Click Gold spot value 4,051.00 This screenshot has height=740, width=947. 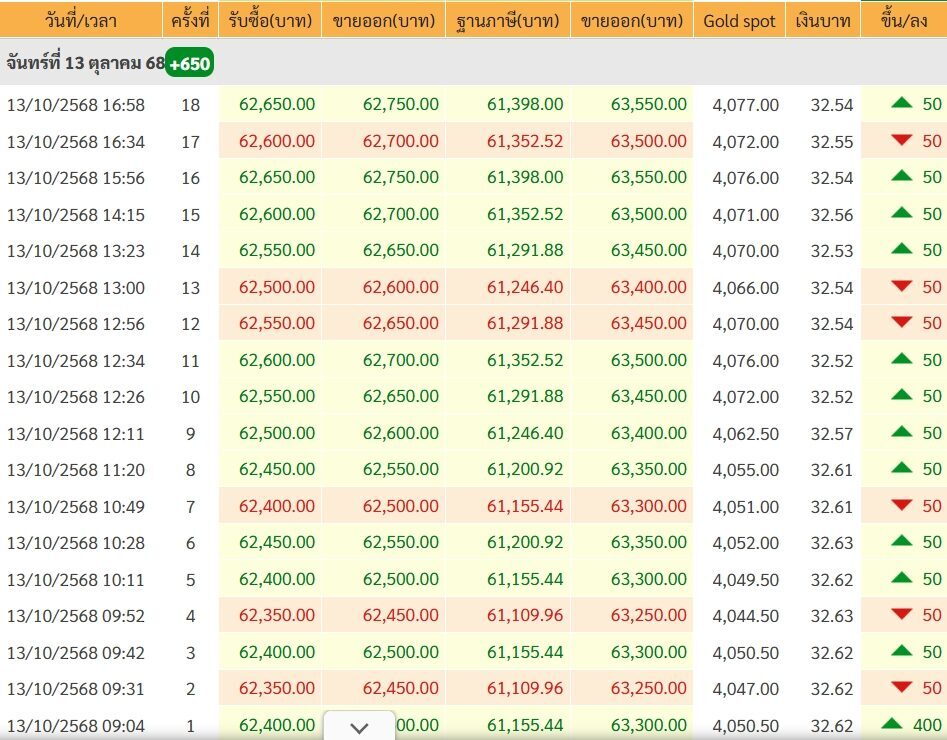tap(746, 507)
